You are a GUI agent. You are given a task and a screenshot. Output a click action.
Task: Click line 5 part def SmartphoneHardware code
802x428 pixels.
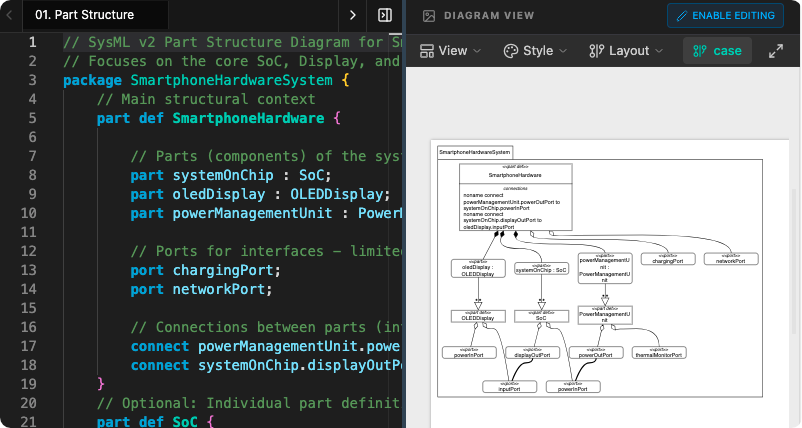218,118
